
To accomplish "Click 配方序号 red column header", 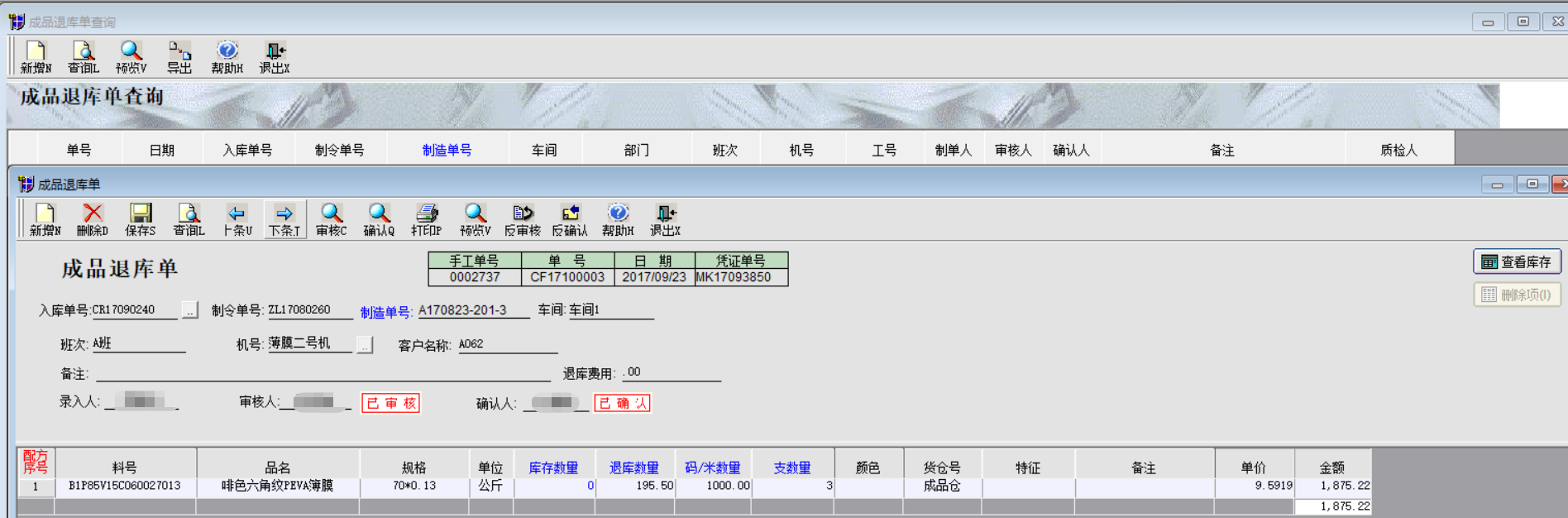I will click(36, 463).
